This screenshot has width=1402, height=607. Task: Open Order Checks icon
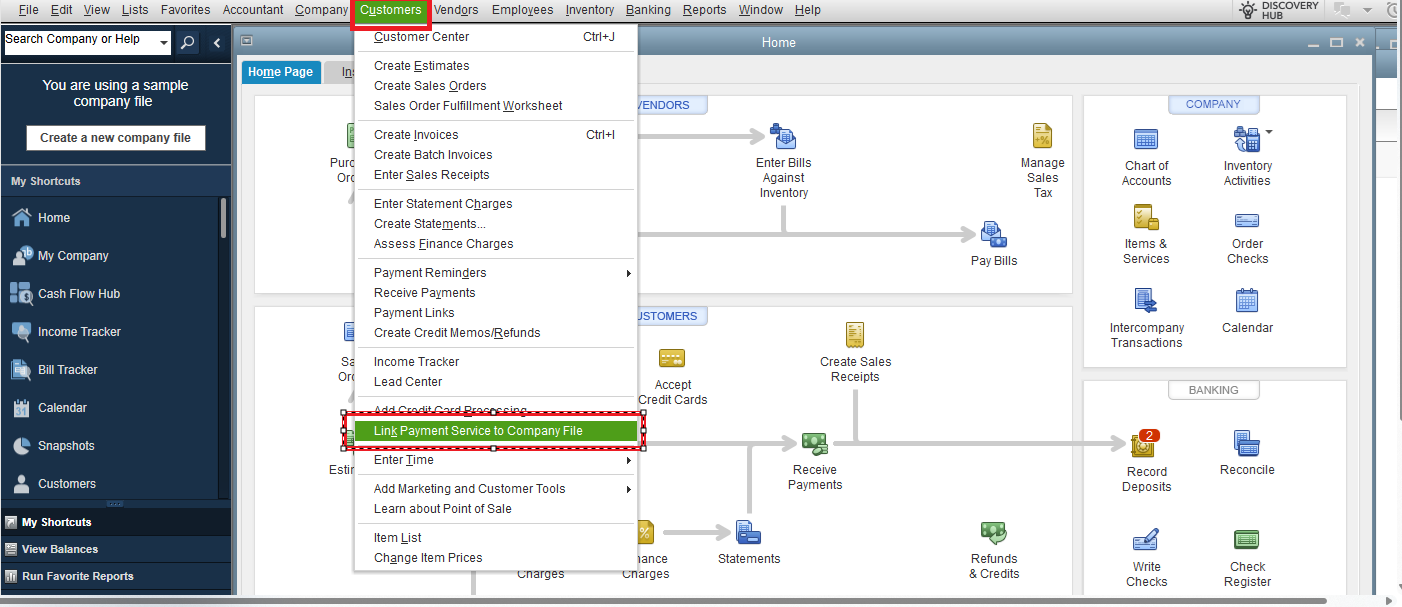pyautogui.click(x=1247, y=220)
